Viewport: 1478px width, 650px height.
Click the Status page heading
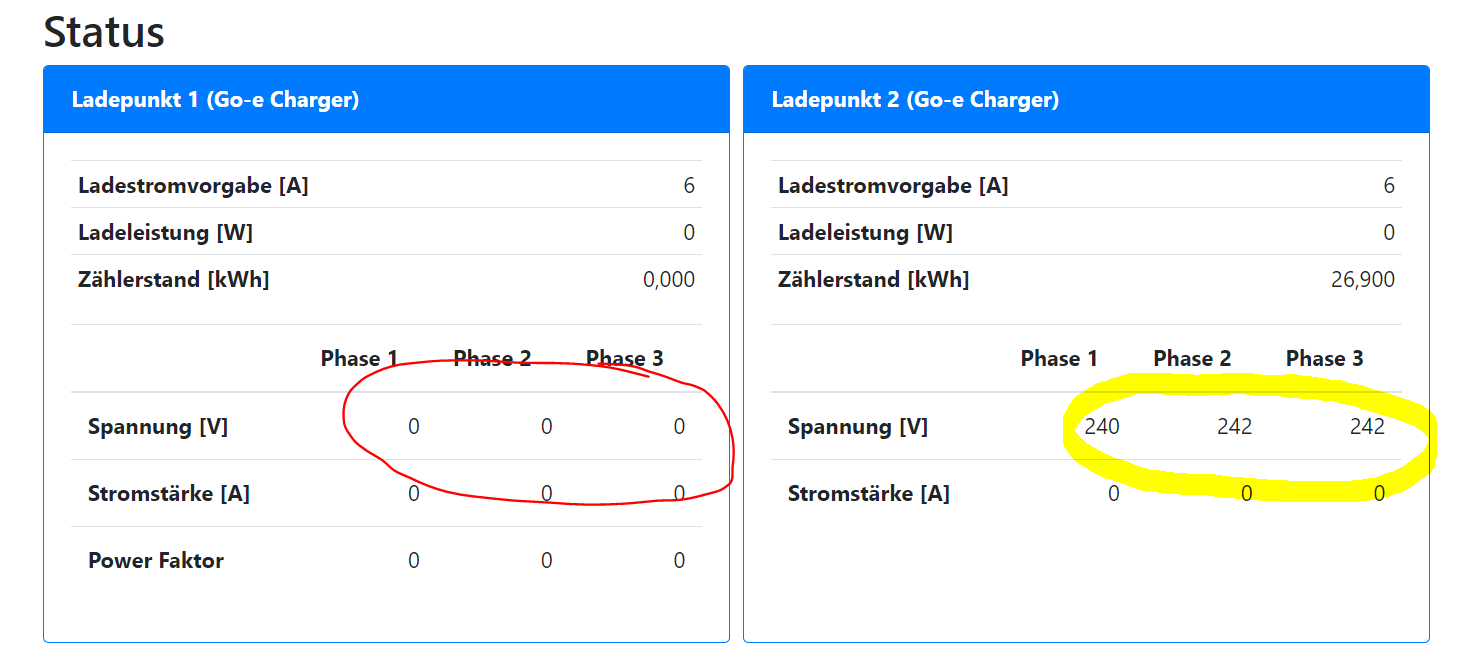pyautogui.click(x=104, y=32)
